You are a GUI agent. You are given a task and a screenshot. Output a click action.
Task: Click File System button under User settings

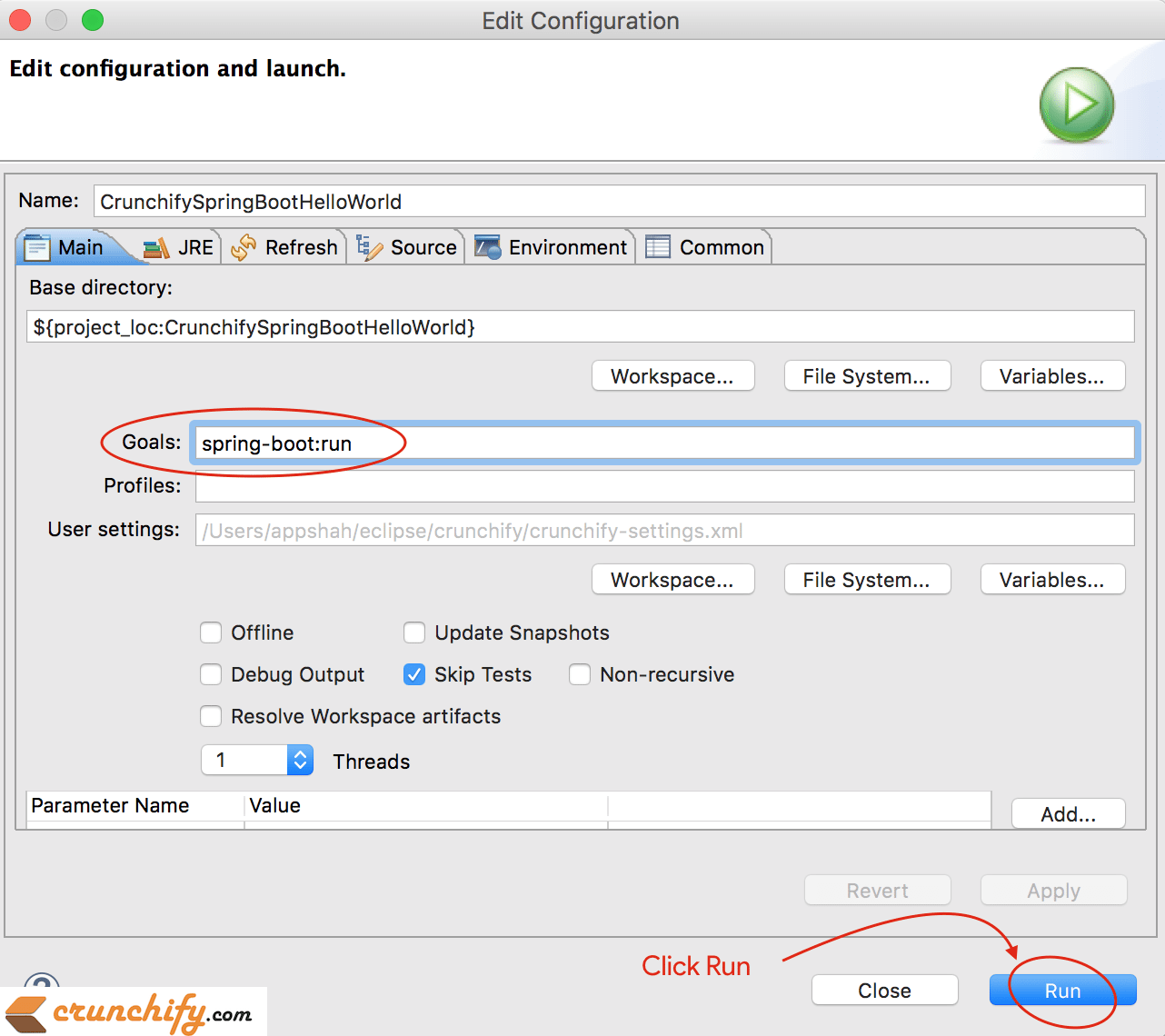tap(867, 580)
